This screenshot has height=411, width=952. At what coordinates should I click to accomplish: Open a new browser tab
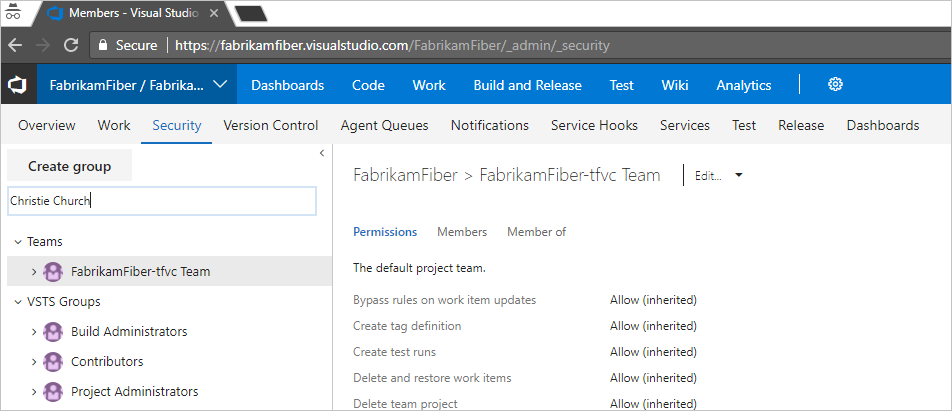250,13
